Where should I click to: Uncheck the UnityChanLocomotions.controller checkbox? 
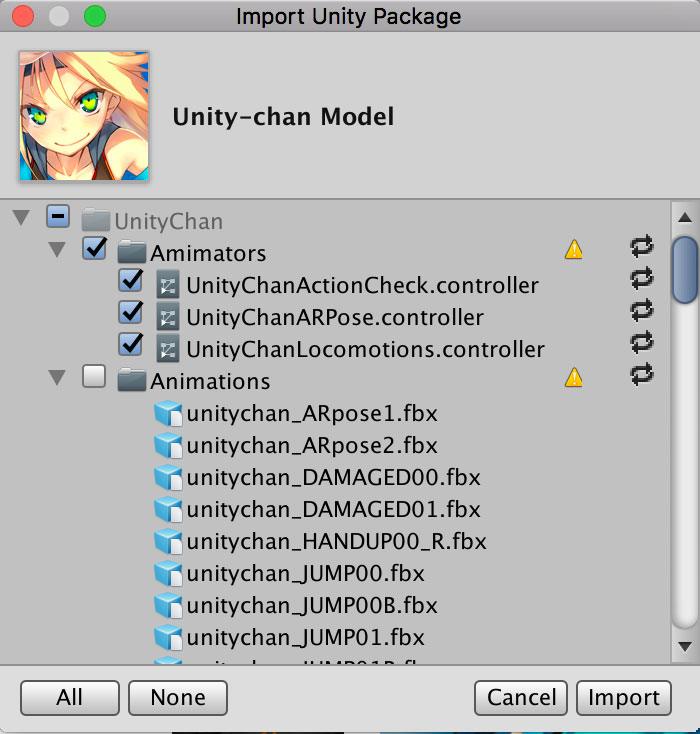[131, 344]
